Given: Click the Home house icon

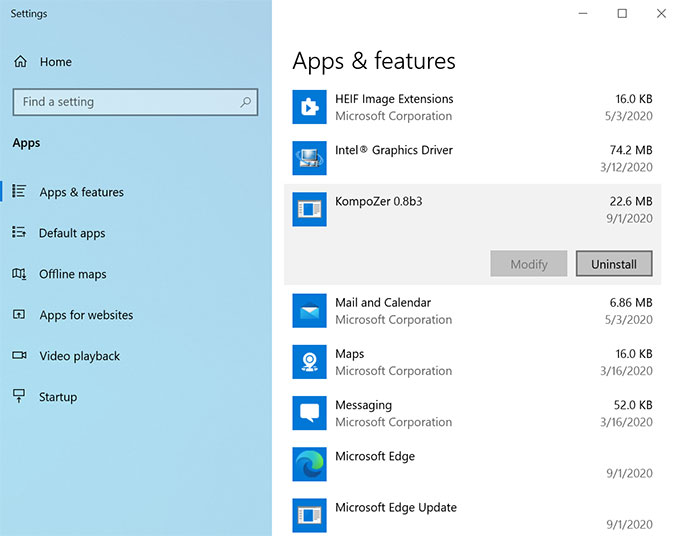Looking at the screenshot, I should (x=20, y=62).
